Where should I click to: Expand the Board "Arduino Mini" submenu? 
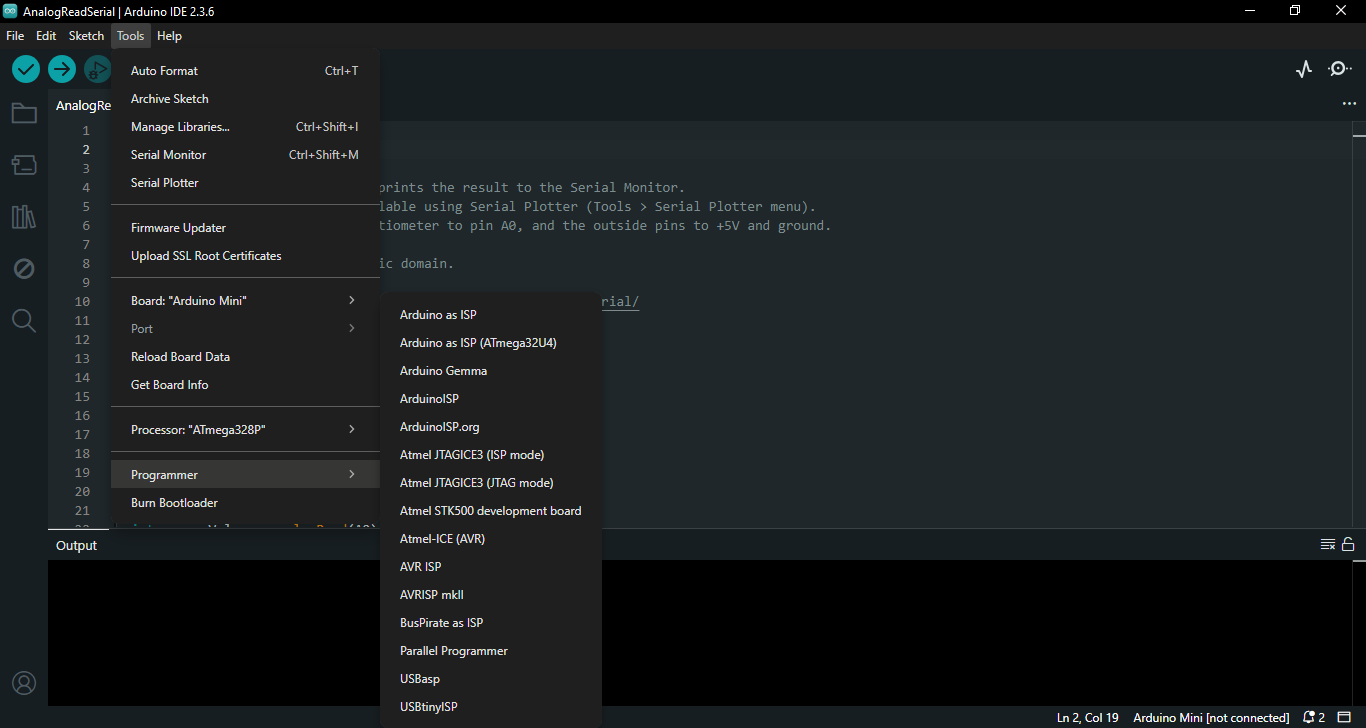[x=244, y=301]
